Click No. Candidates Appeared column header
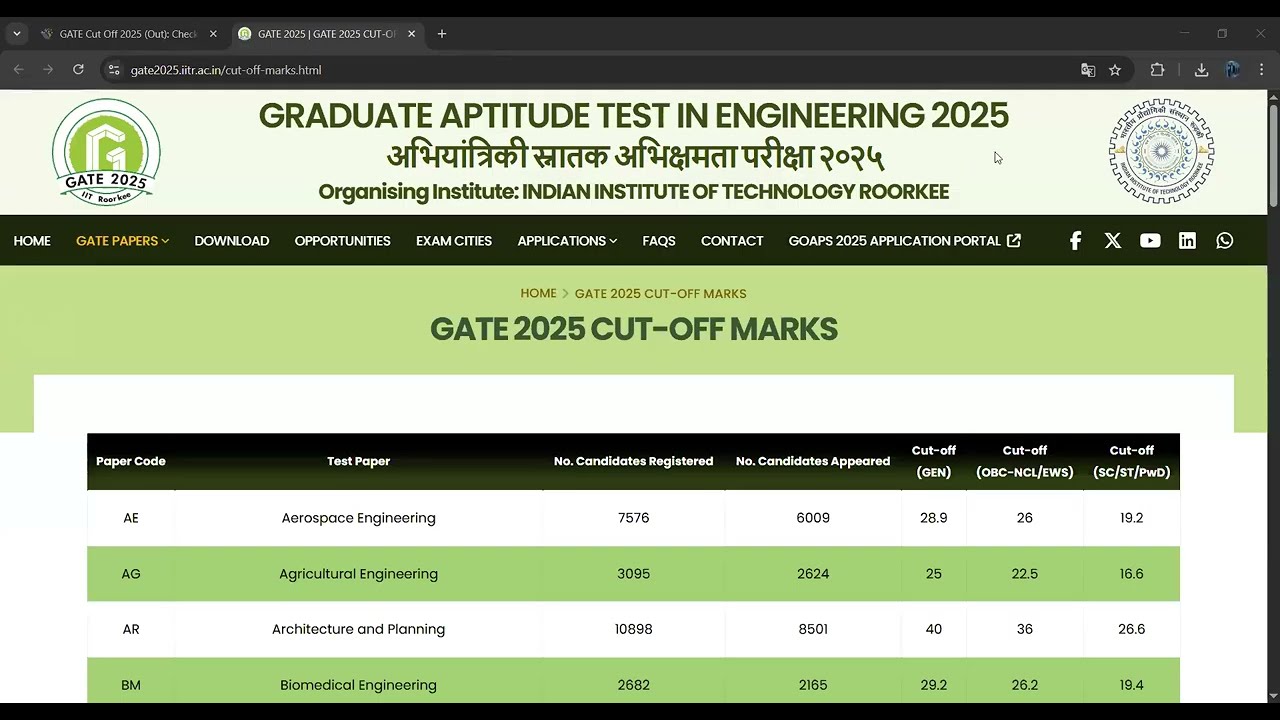1280x720 pixels. tap(813, 461)
